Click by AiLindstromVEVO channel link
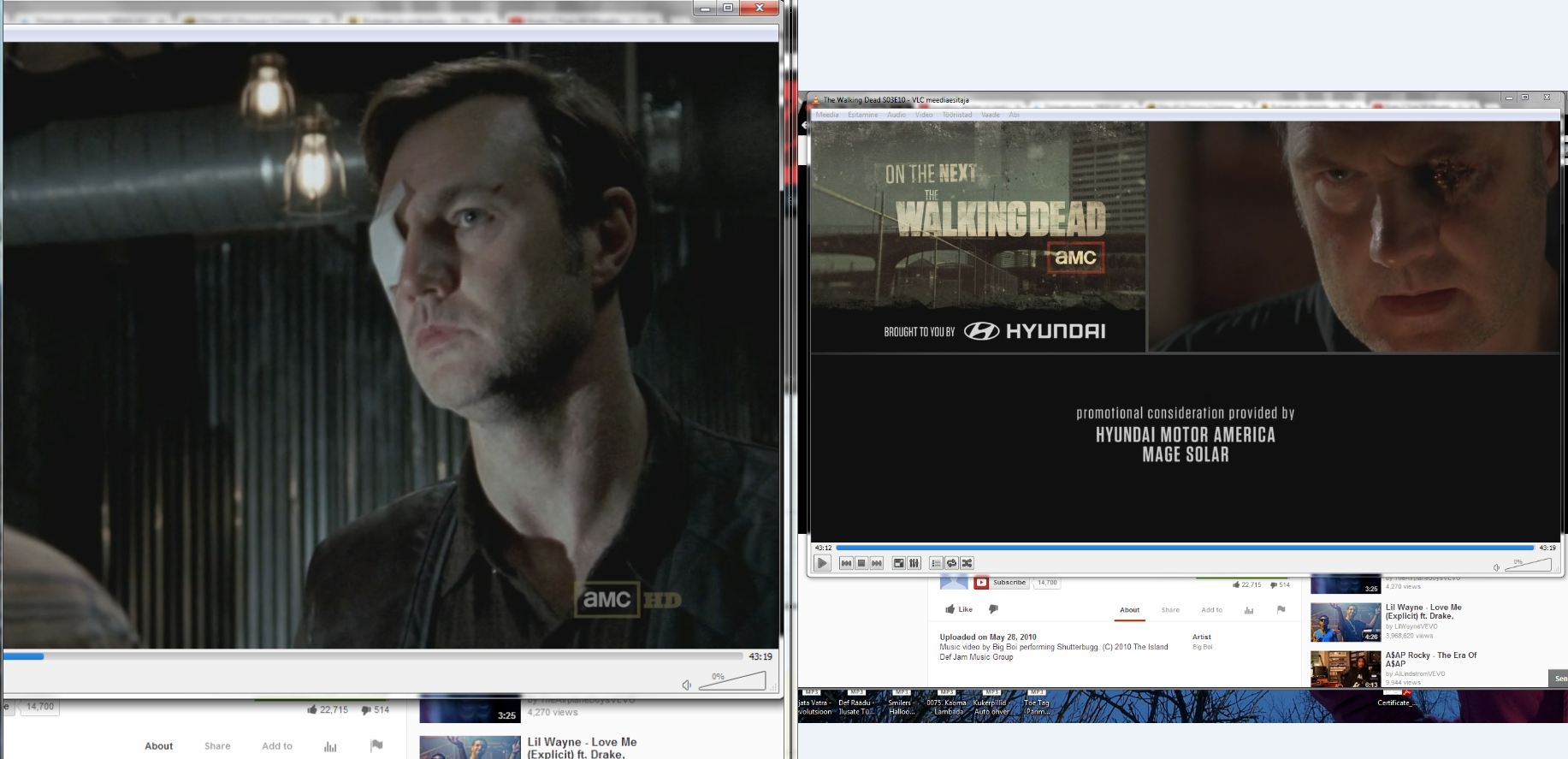1568x759 pixels. [1415, 673]
